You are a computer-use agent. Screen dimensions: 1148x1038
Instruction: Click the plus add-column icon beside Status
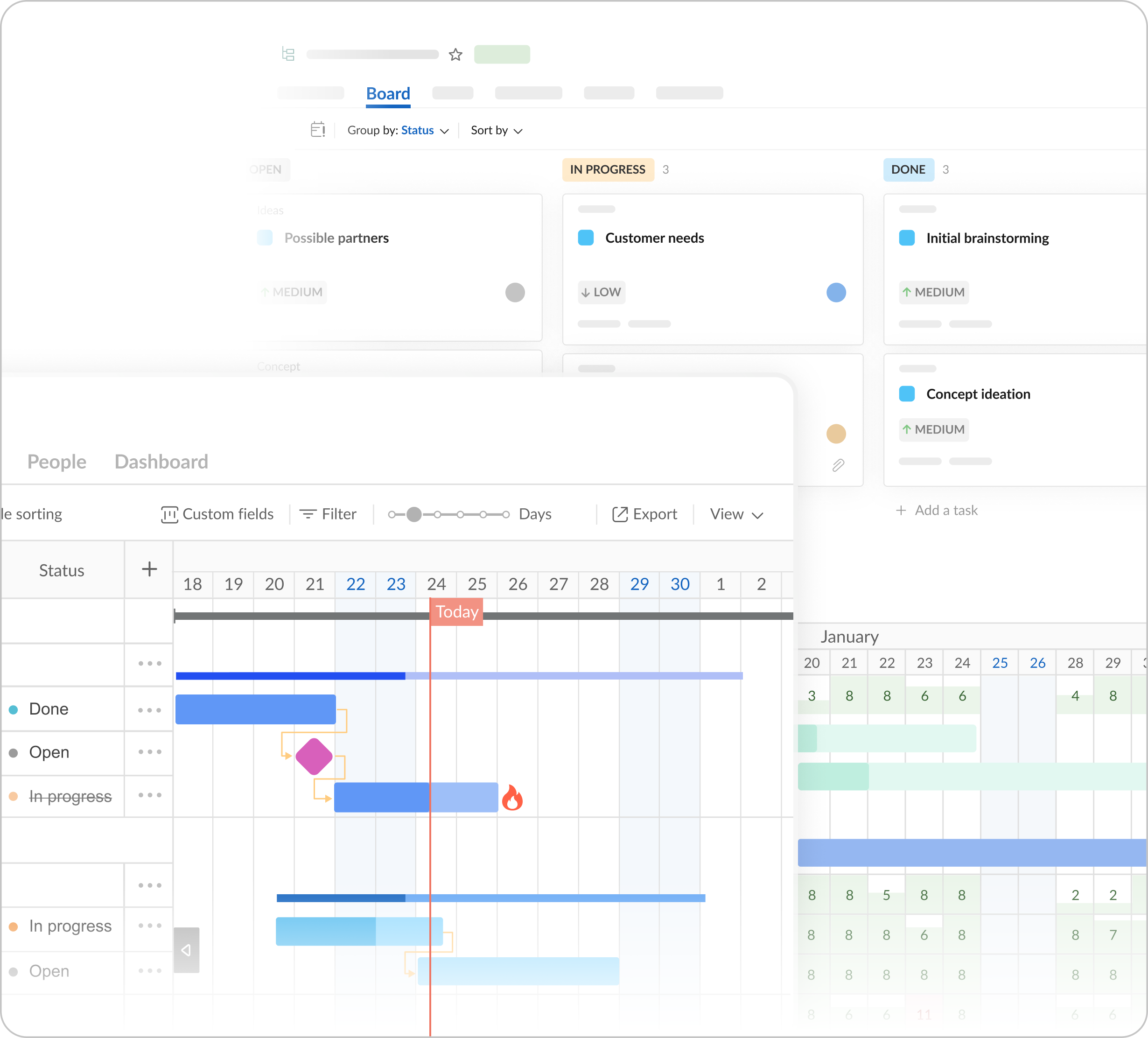tap(149, 569)
